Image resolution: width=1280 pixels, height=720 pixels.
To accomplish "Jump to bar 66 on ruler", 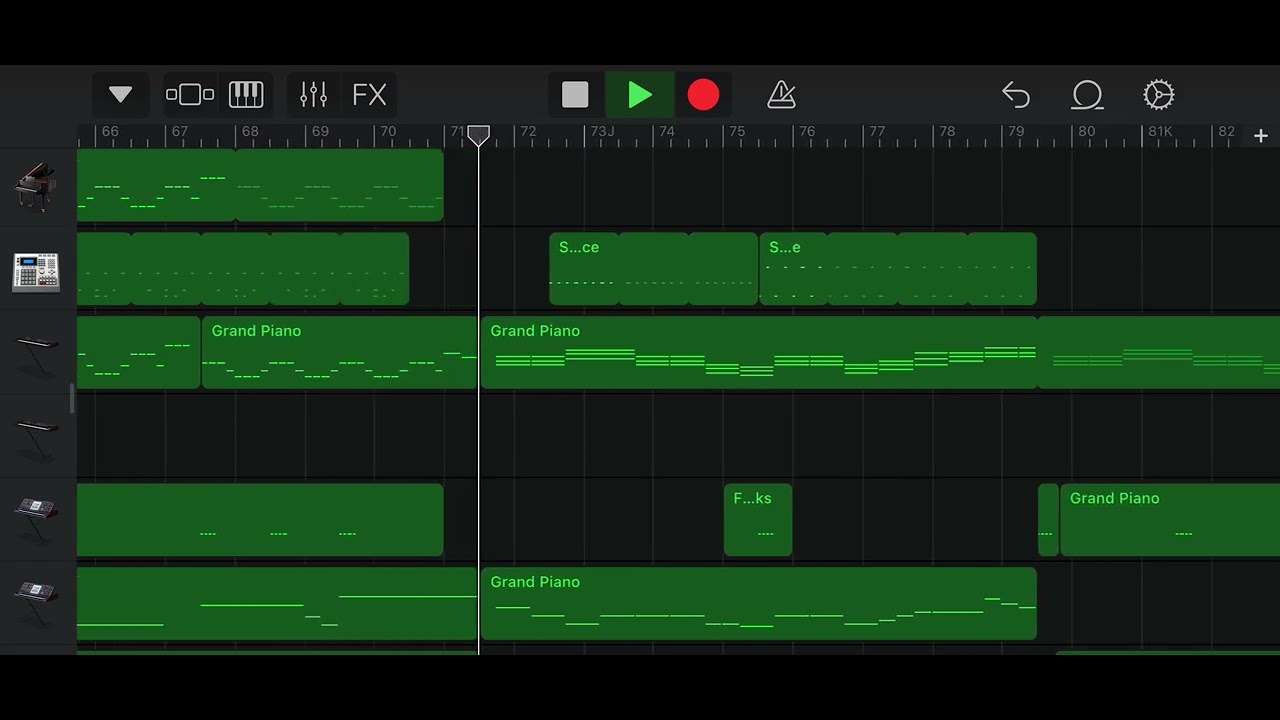I will [110, 132].
